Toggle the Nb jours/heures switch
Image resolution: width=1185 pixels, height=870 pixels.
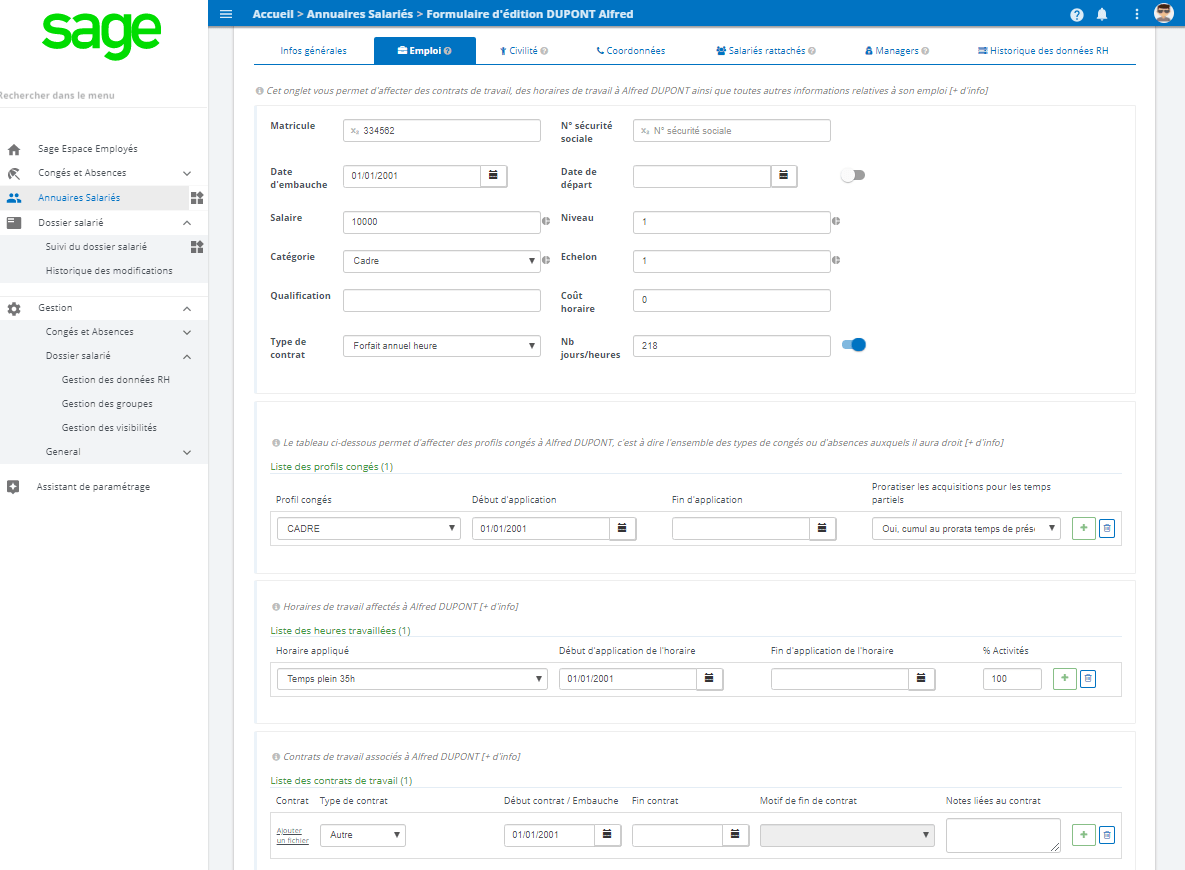(853, 345)
